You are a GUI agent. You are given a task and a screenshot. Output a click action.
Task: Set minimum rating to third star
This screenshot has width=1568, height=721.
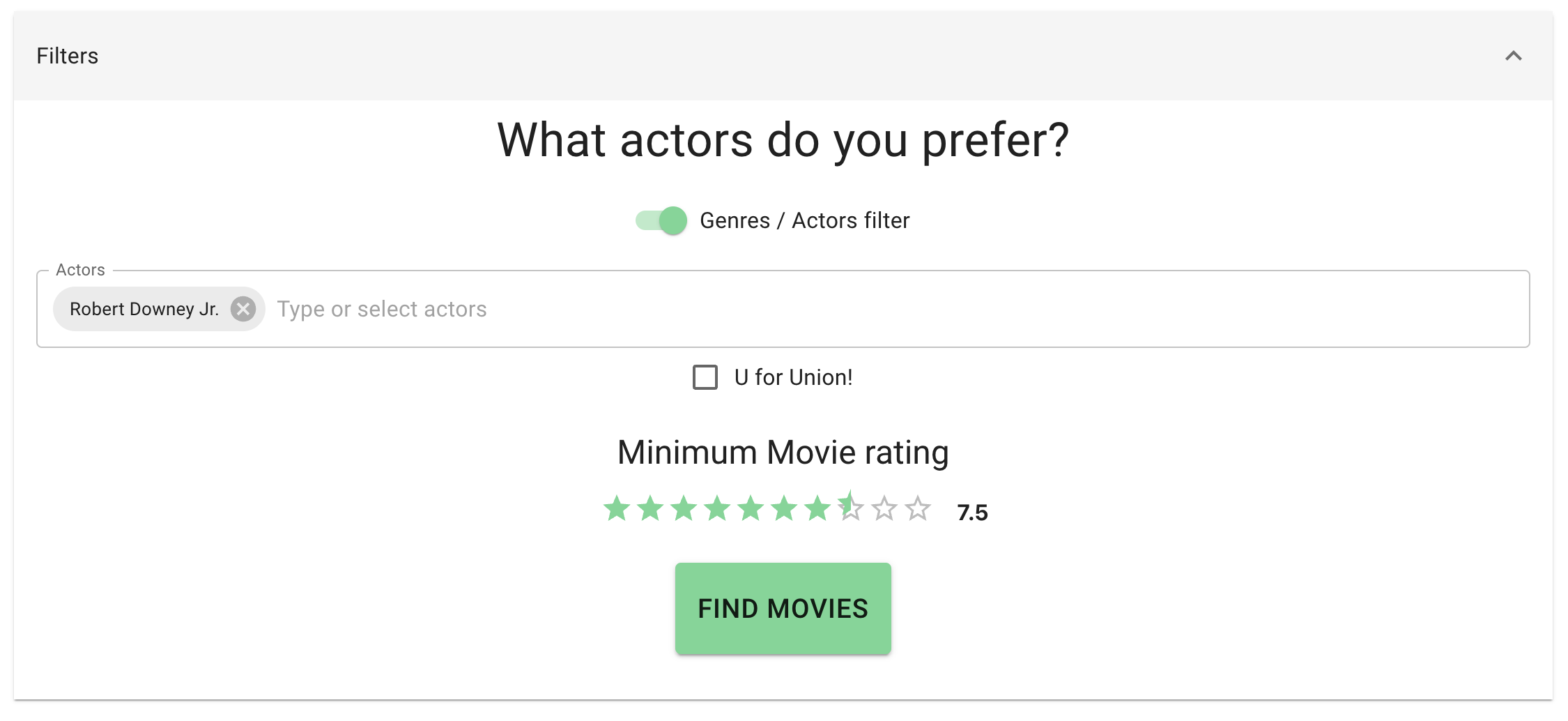pos(684,508)
